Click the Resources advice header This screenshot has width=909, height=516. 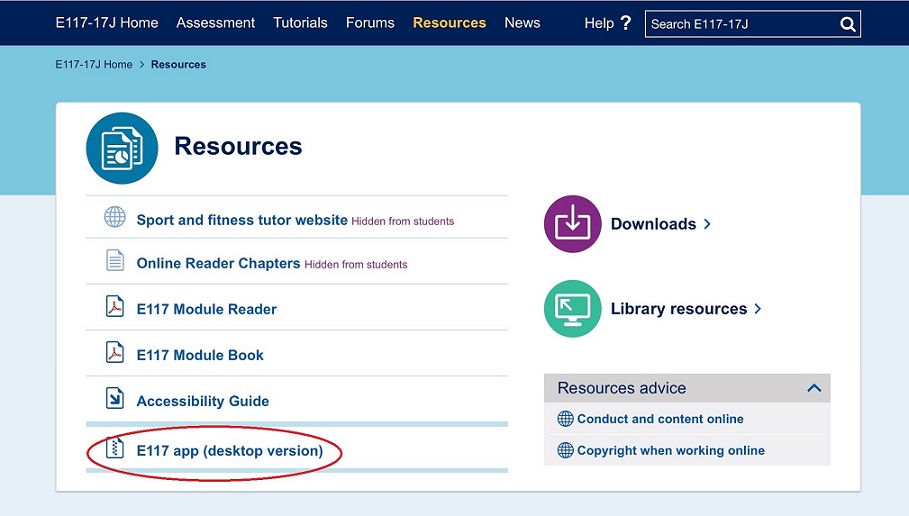pos(687,388)
